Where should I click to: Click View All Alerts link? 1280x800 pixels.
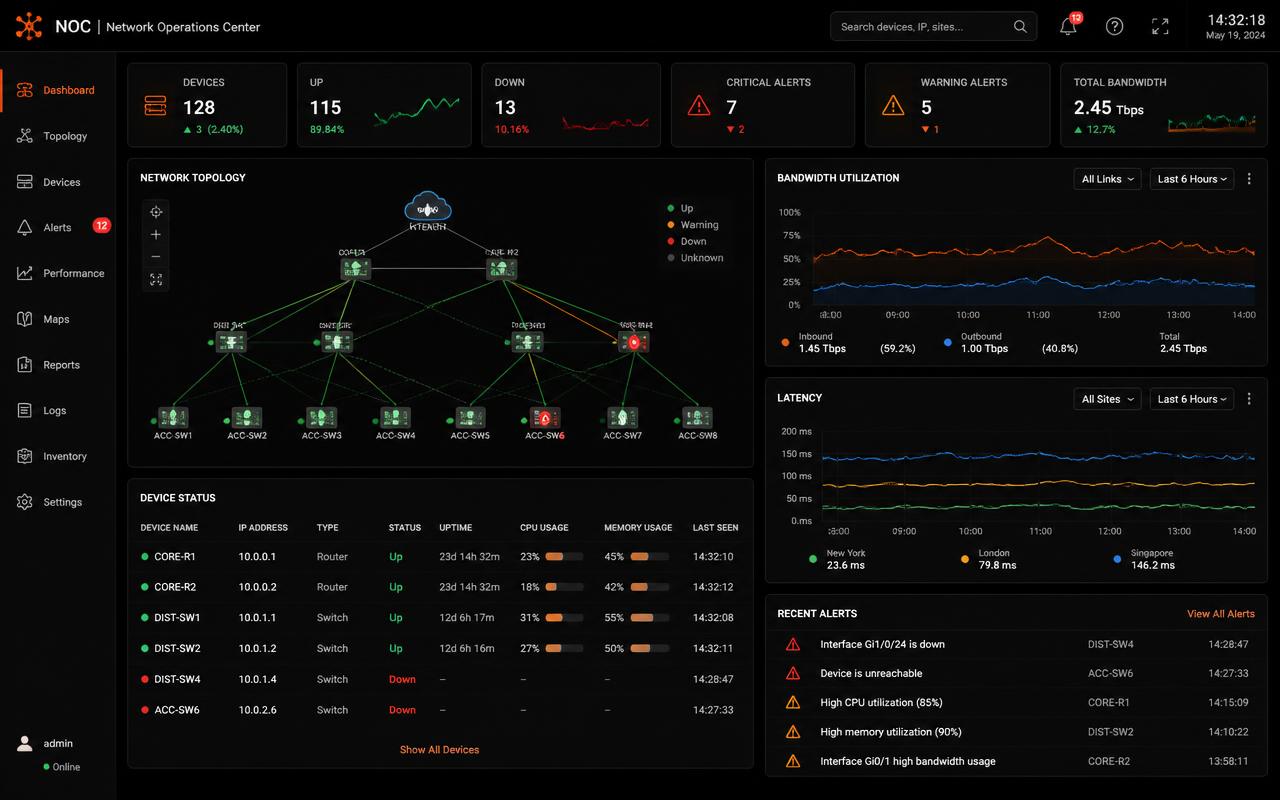tap(1220, 614)
